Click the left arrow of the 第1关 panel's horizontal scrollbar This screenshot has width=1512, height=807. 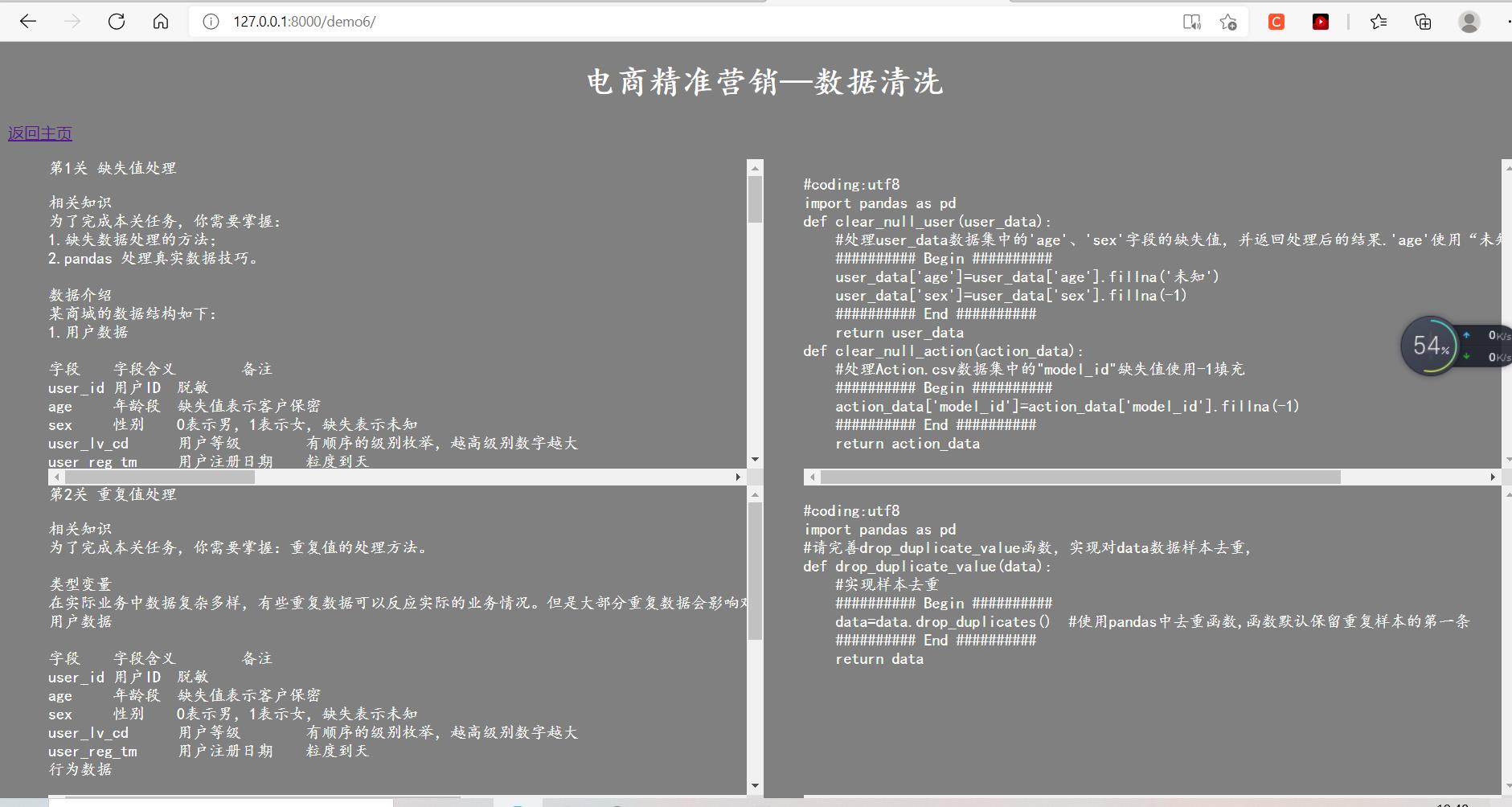click(x=56, y=477)
